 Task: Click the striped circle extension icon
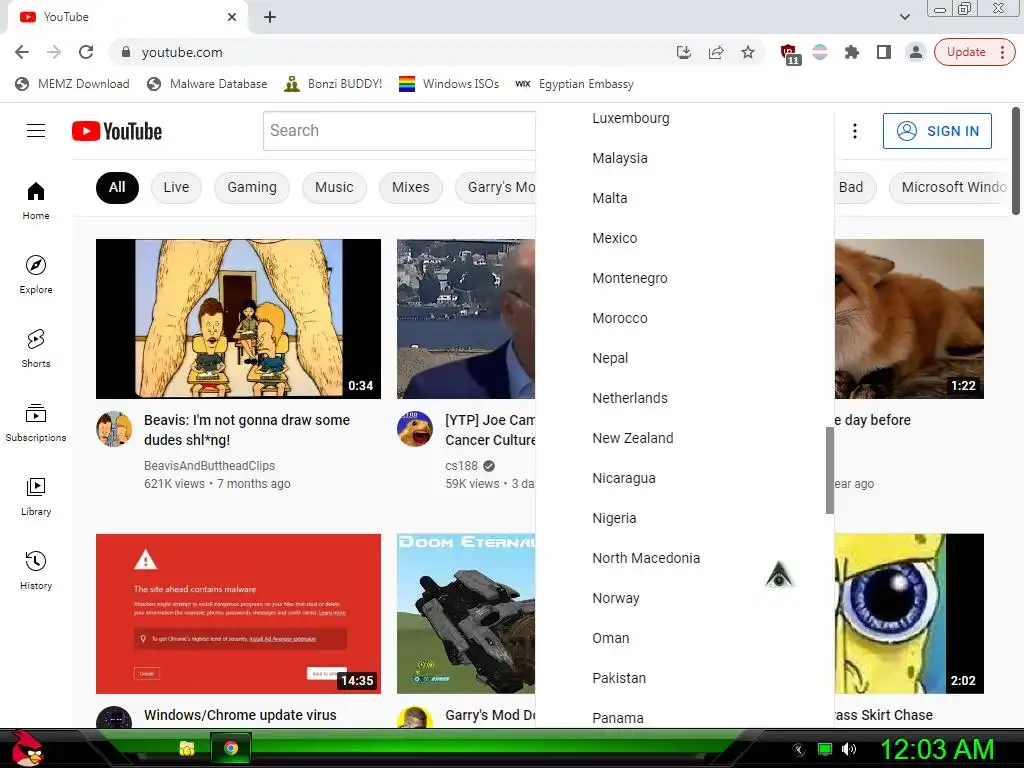820,52
